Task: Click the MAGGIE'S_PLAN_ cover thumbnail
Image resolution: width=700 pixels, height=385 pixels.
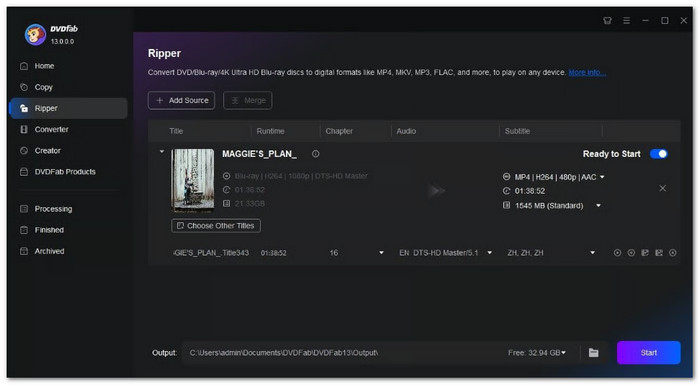Action: (x=193, y=180)
